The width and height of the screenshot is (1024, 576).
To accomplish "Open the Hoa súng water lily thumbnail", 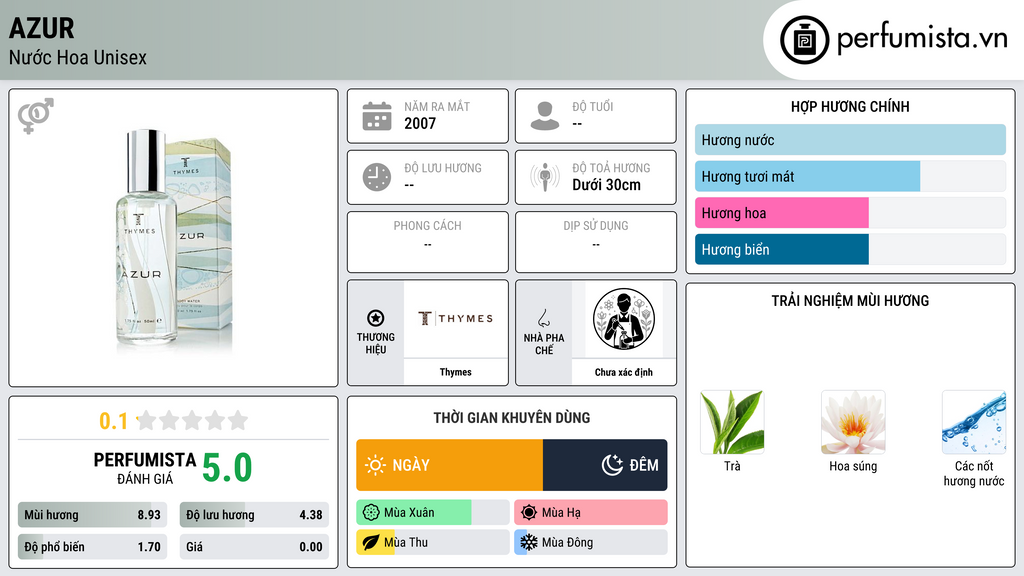I will (x=853, y=422).
